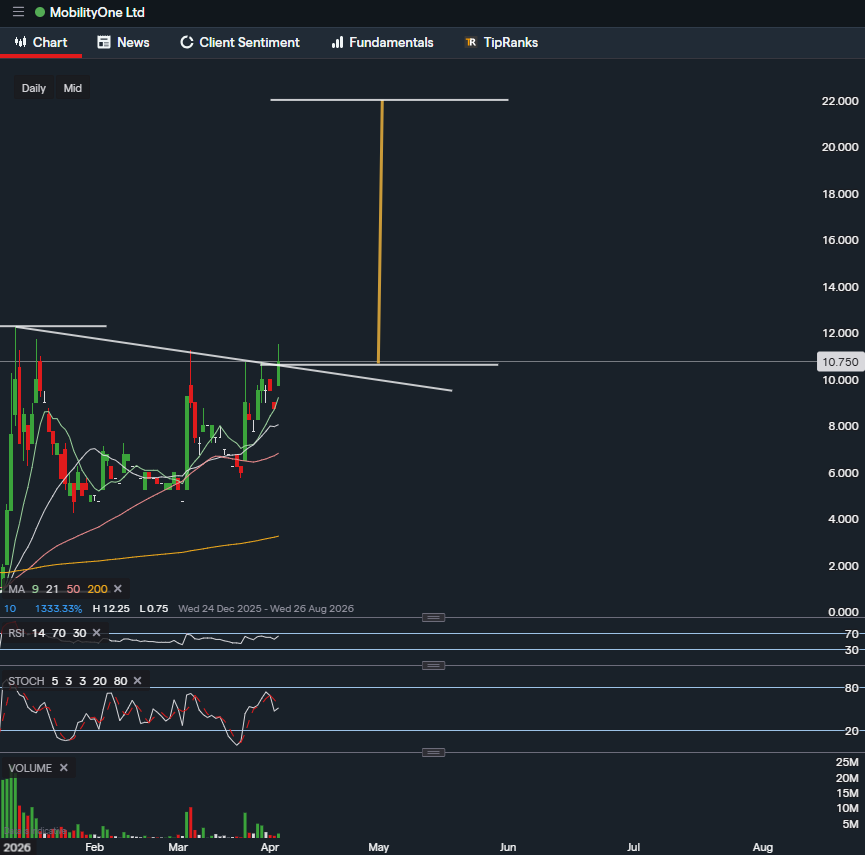
Task: Click the Client Sentiment circular icon
Action: [x=187, y=42]
